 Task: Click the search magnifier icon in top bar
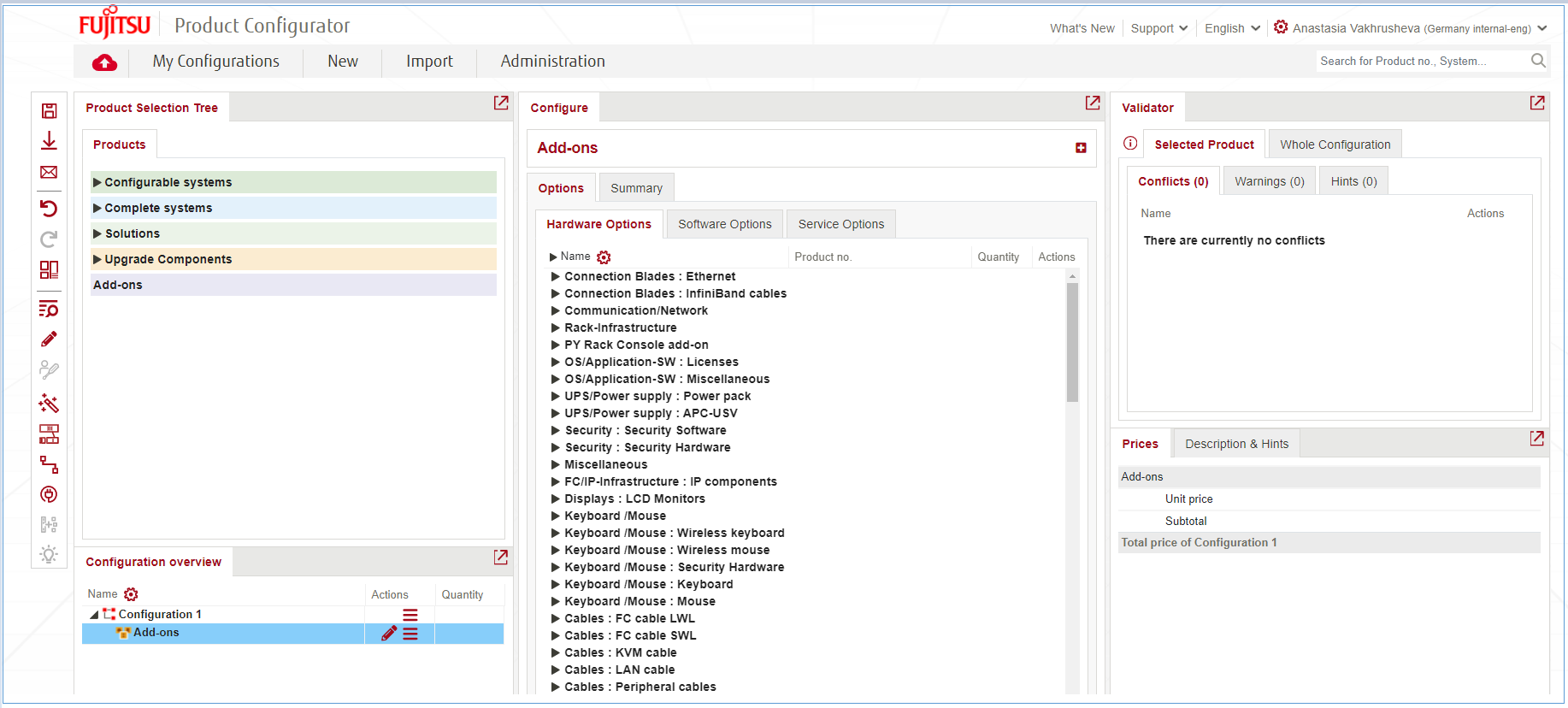point(1538,61)
